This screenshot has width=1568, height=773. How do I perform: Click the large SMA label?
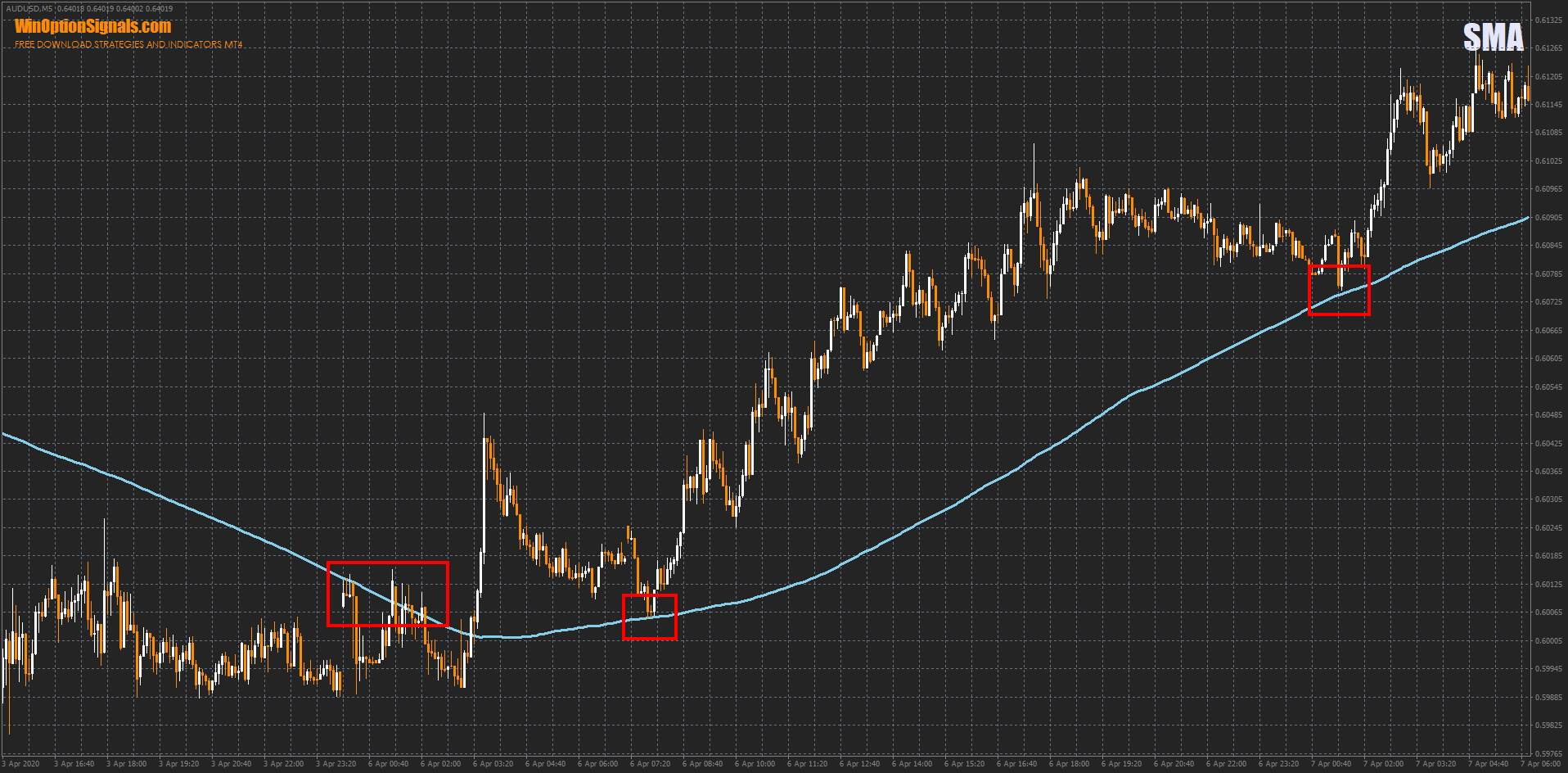tap(1493, 38)
